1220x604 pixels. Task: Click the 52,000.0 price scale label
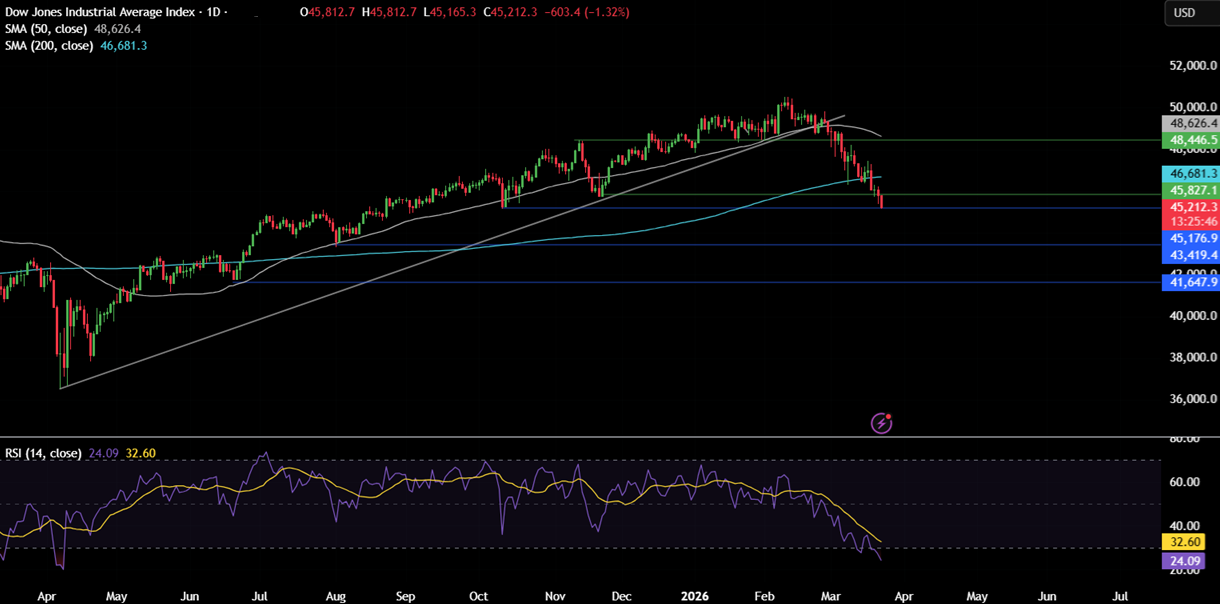click(1190, 66)
